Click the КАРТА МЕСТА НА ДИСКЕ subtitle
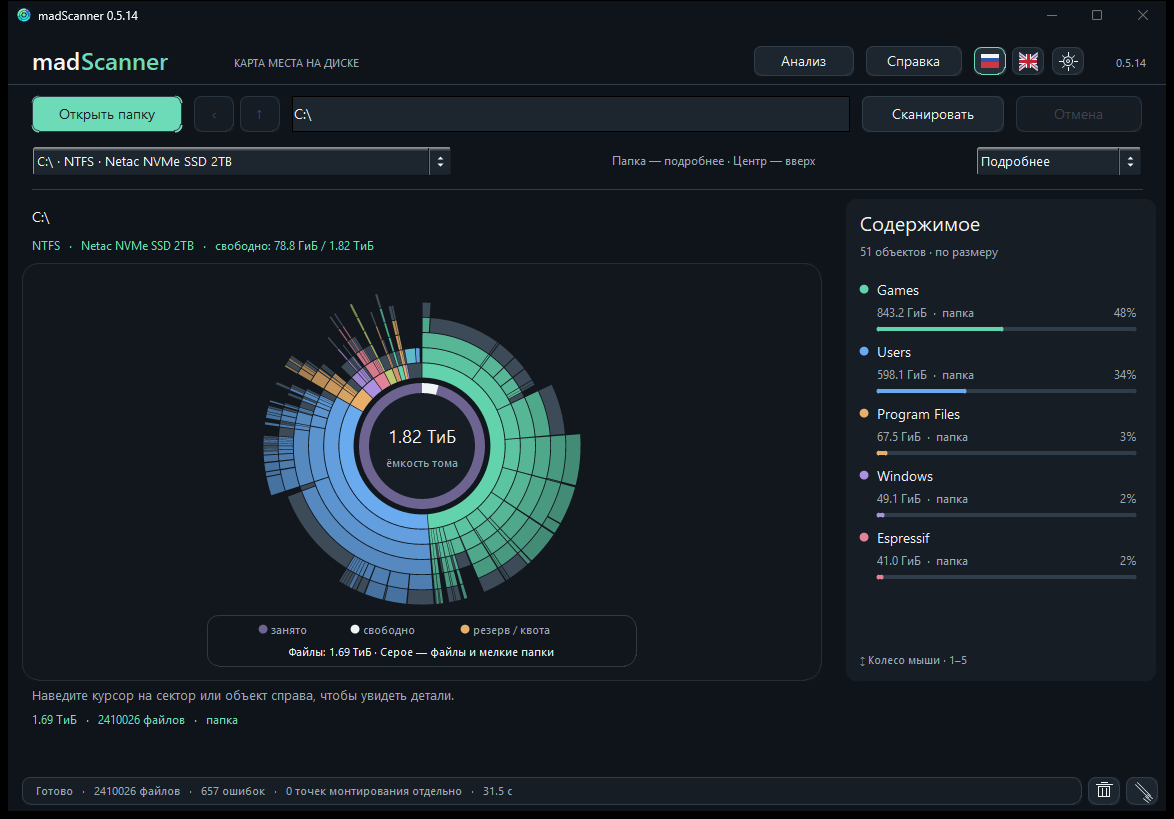This screenshot has height=819, width=1174. [x=296, y=63]
